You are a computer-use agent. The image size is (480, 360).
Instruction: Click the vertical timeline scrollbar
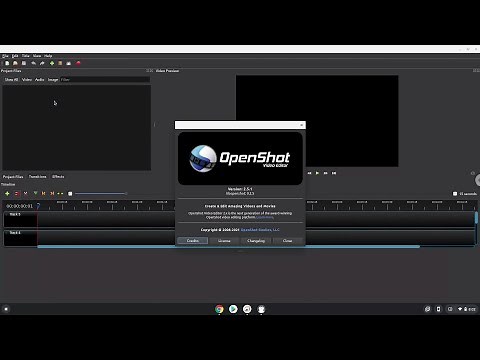click(476, 218)
